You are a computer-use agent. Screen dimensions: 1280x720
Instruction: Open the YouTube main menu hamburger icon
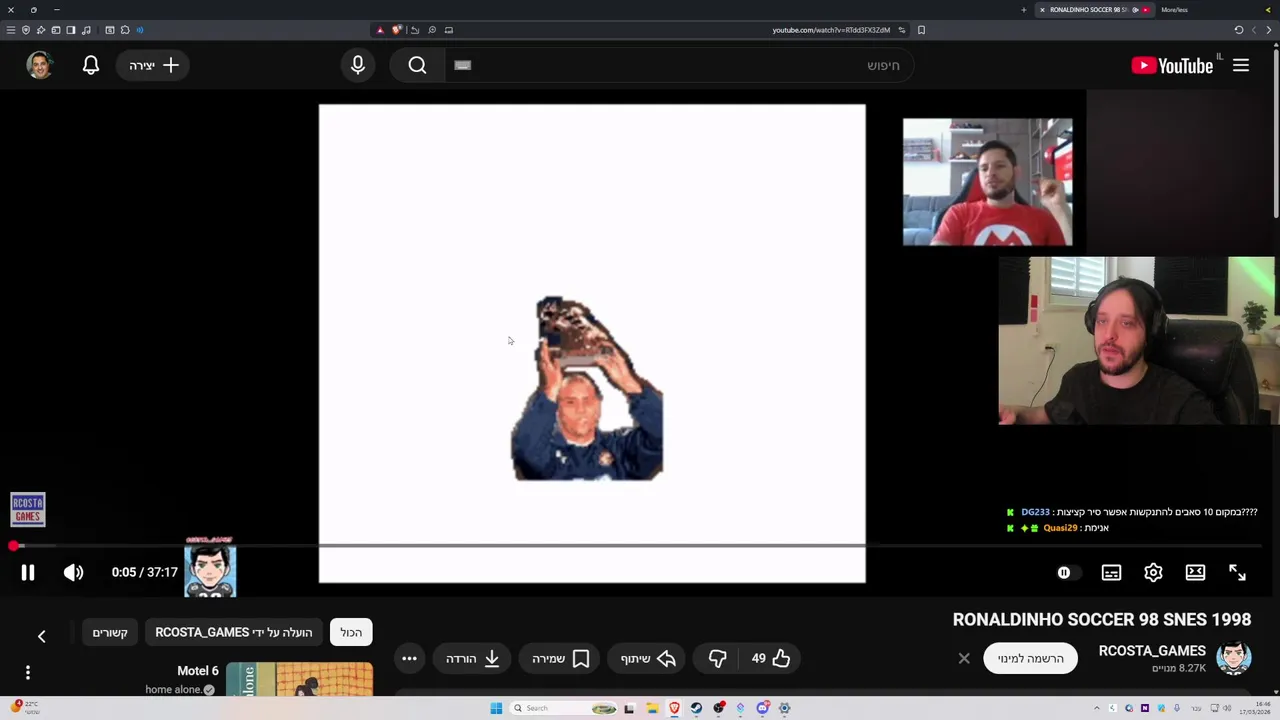[1241, 65]
